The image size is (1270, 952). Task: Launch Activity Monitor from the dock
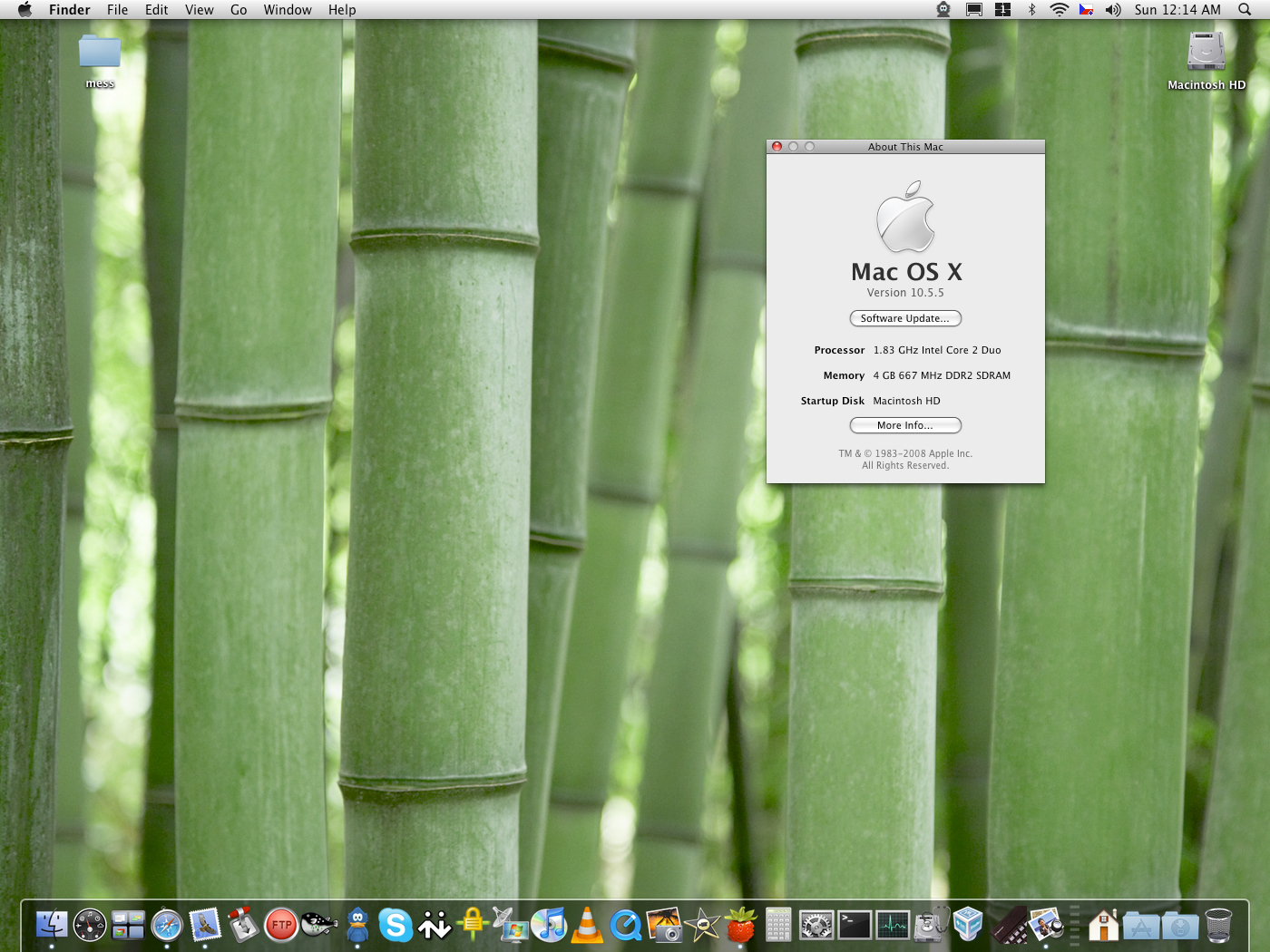coord(893,925)
